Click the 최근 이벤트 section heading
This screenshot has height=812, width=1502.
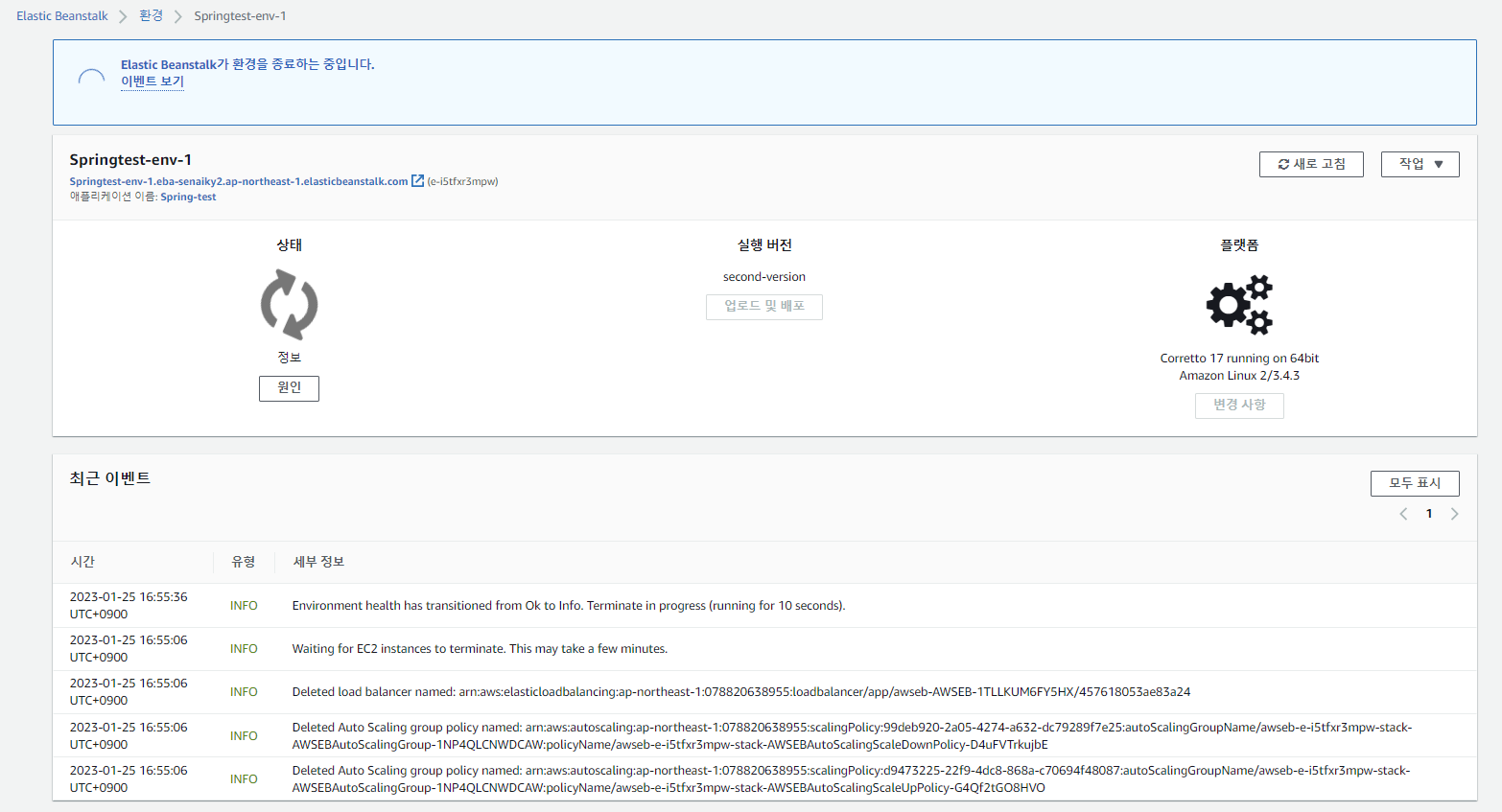[x=110, y=478]
